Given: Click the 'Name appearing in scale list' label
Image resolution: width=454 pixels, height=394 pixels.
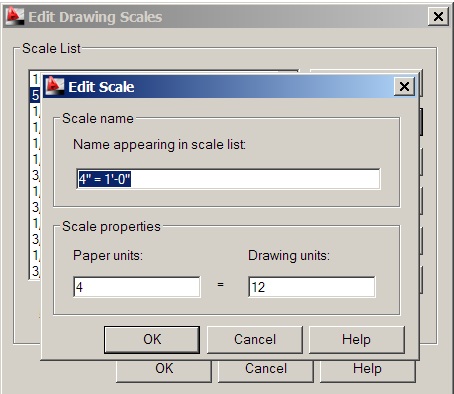Looking at the screenshot, I should tap(159, 145).
